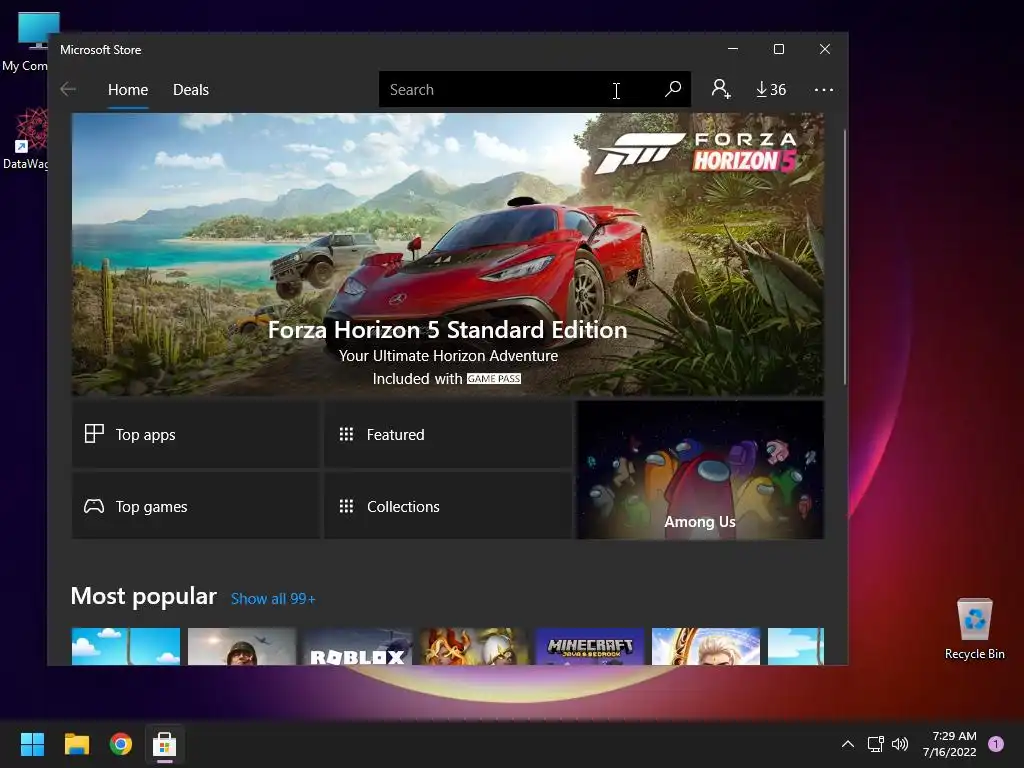Click Microsoft Store taskbar icon
Screen dimensions: 1024x768
165,744
